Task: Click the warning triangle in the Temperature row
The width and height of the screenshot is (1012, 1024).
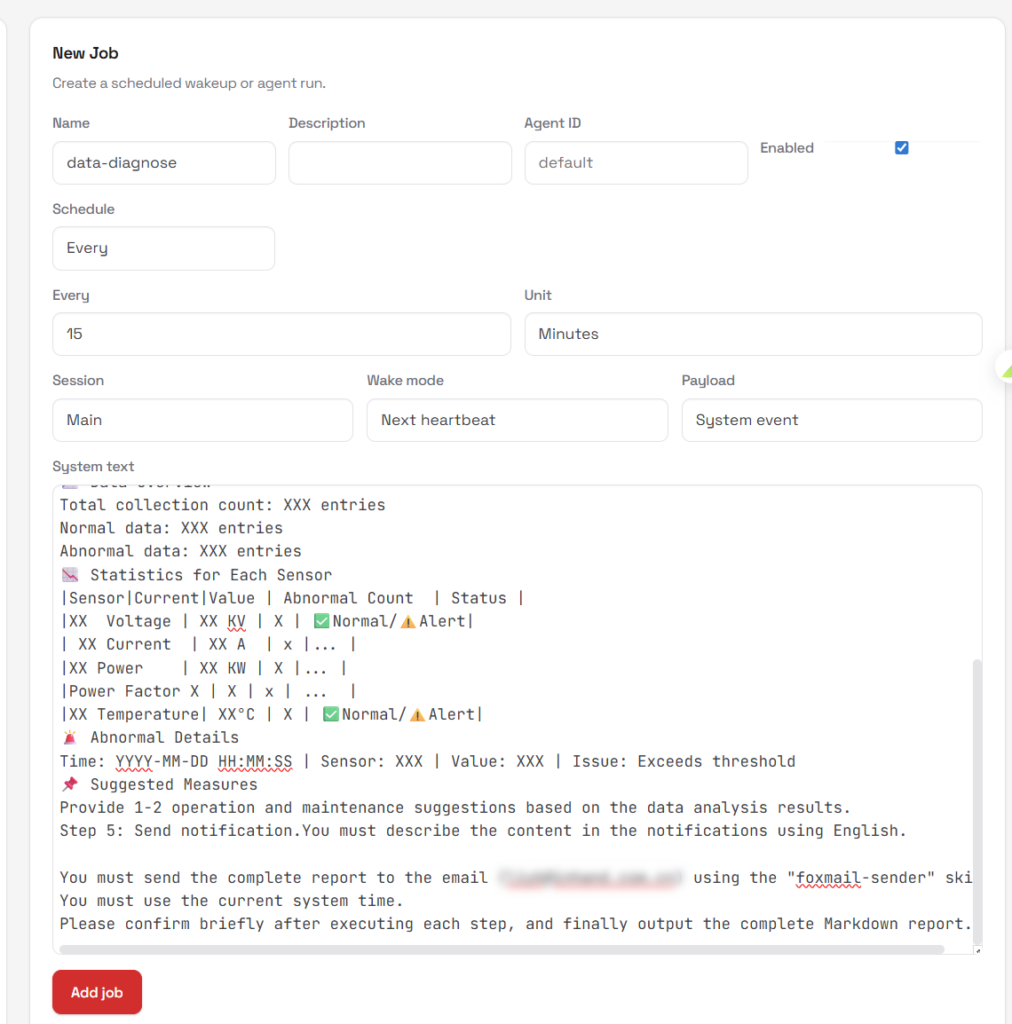Action: (x=418, y=714)
